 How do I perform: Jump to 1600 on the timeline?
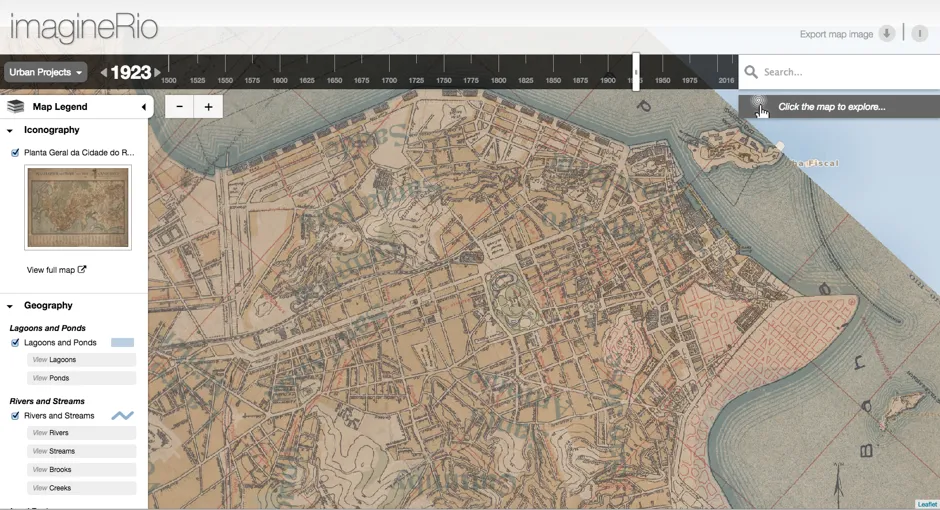pyautogui.click(x=279, y=80)
